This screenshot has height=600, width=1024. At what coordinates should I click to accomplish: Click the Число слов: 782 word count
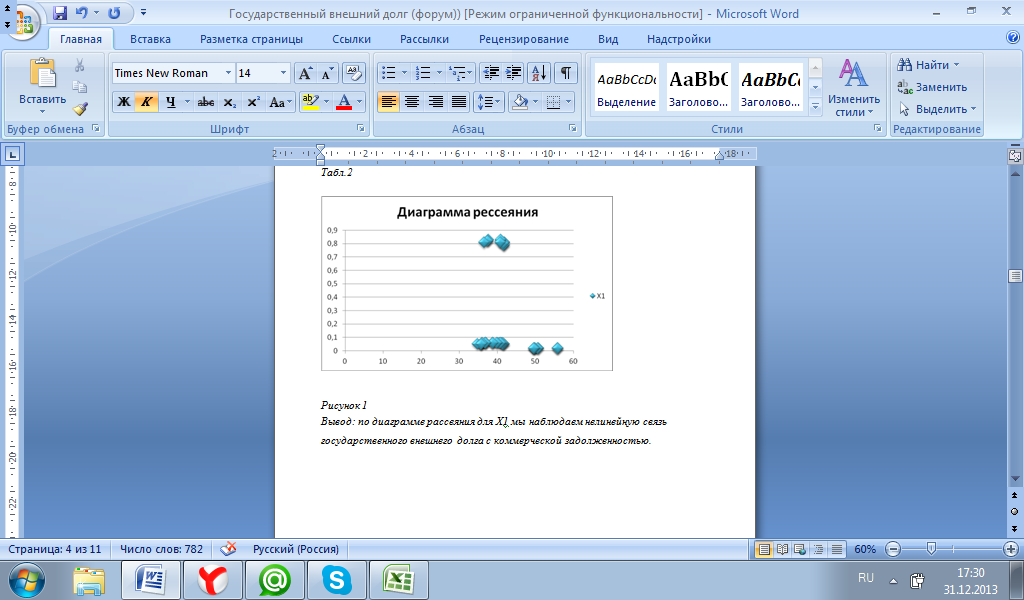pos(161,549)
